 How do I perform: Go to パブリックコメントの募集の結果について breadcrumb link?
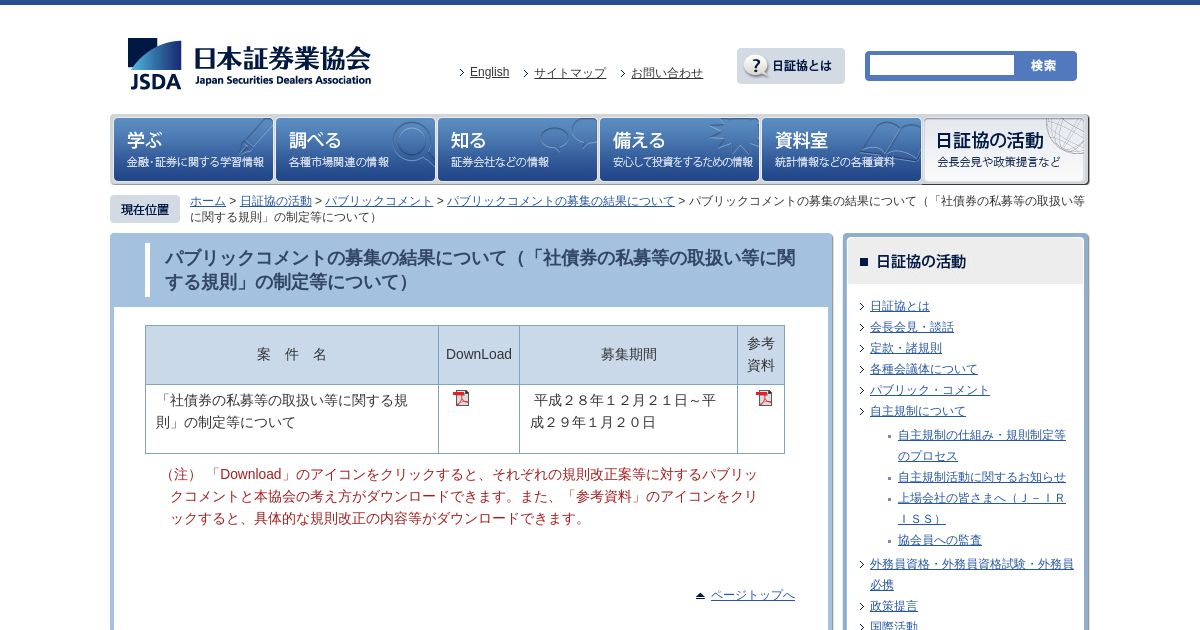(x=561, y=201)
